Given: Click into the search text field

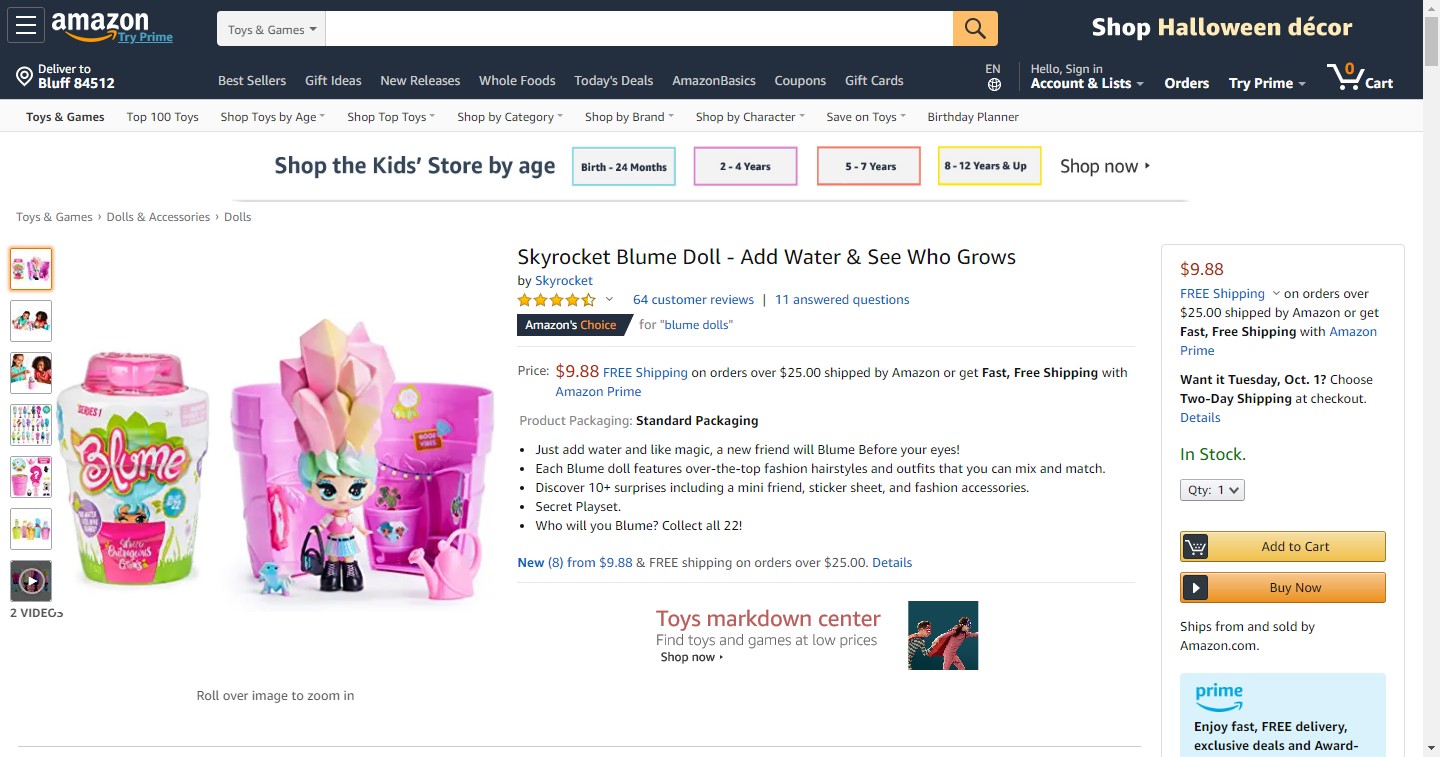Looking at the screenshot, I should click(x=639, y=29).
